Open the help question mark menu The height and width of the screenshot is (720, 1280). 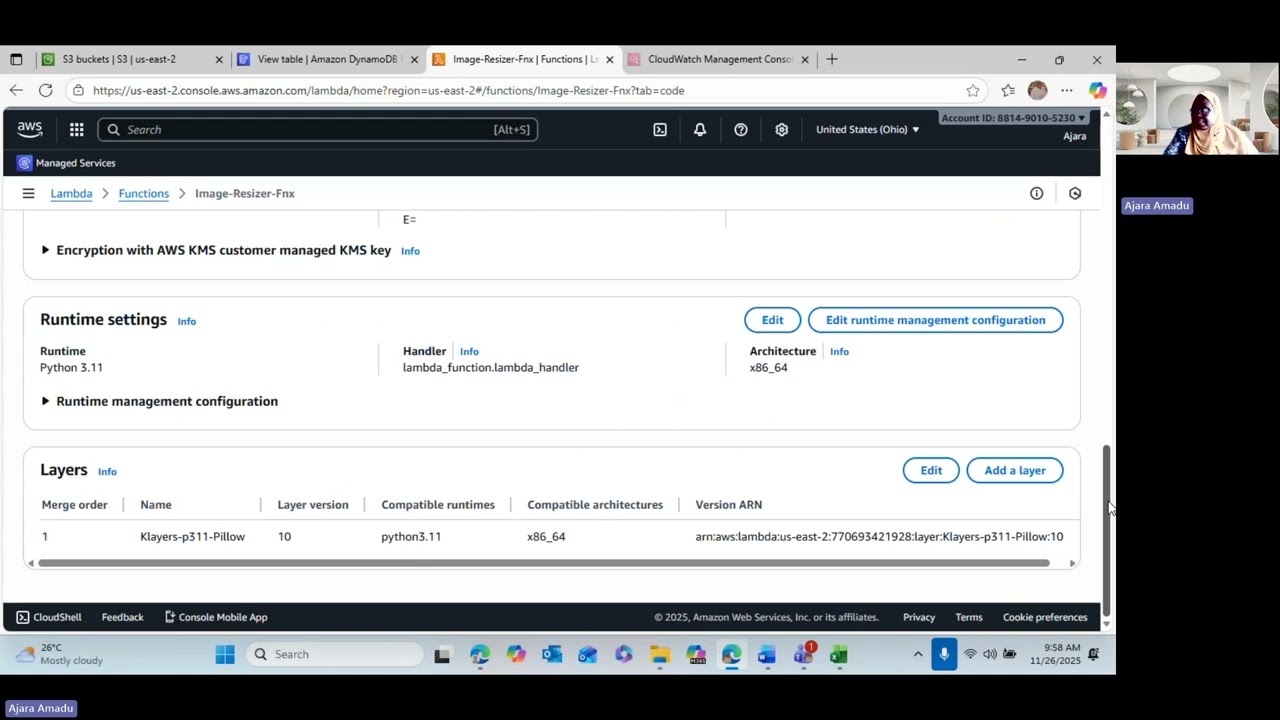(x=741, y=129)
